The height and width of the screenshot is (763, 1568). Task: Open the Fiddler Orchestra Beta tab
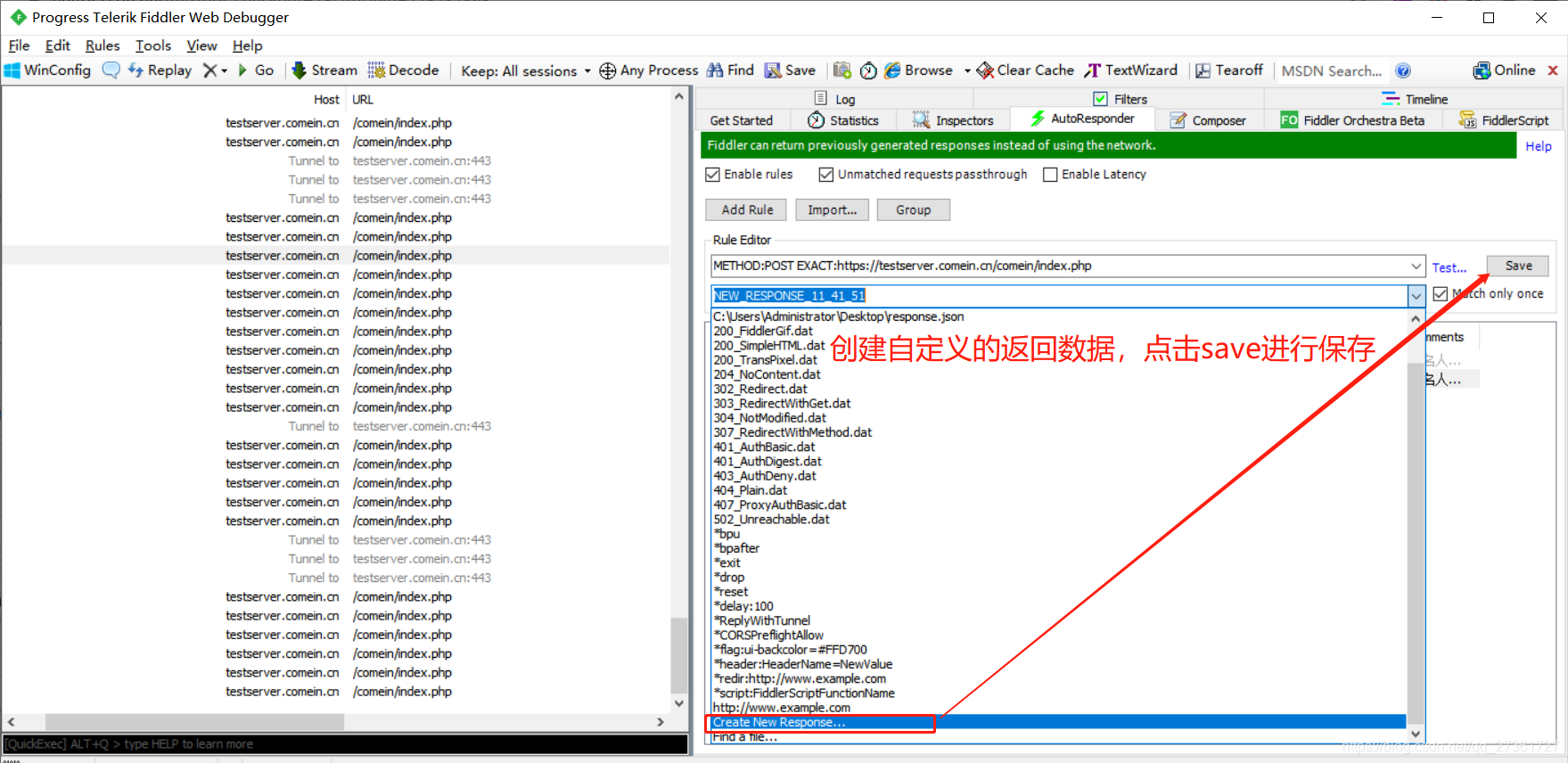(x=1352, y=120)
